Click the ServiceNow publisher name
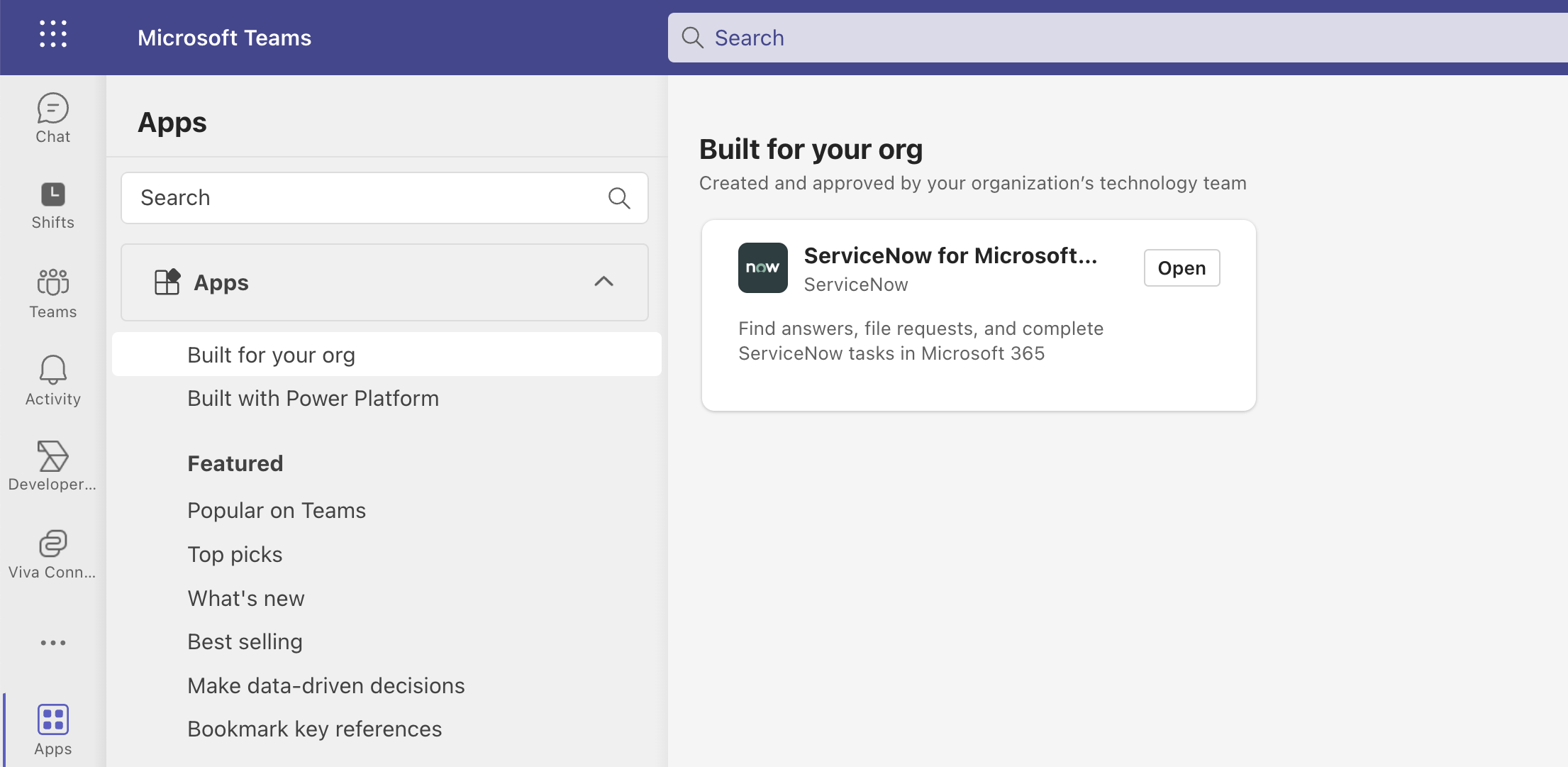The width and height of the screenshot is (1568, 767). (856, 285)
